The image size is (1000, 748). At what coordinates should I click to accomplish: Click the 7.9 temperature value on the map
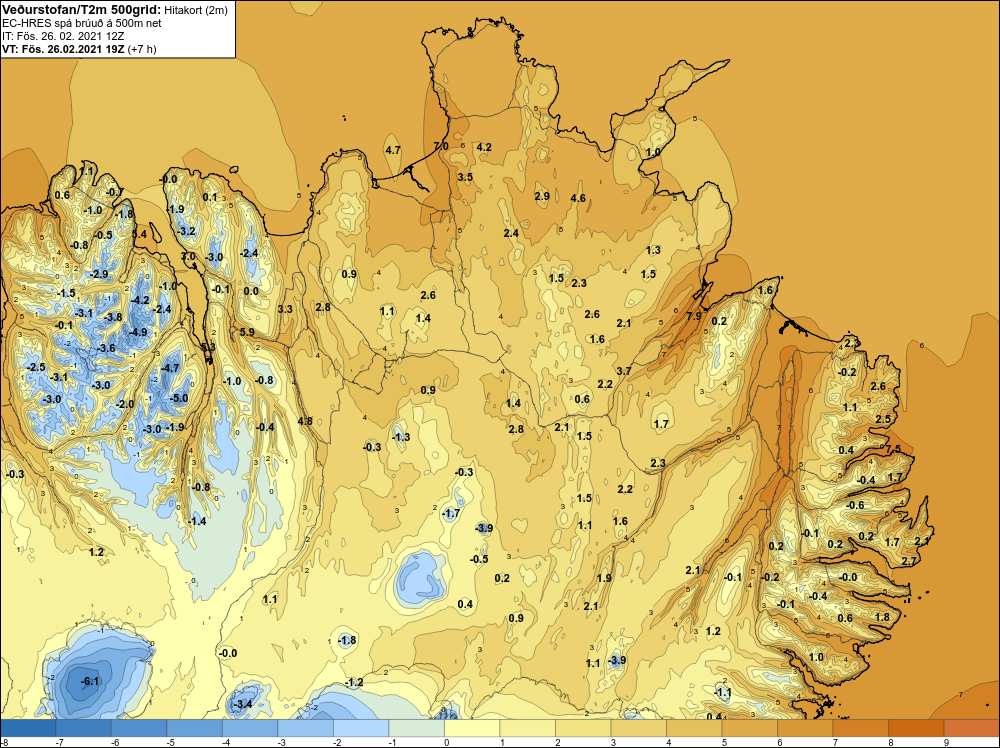[x=694, y=316]
